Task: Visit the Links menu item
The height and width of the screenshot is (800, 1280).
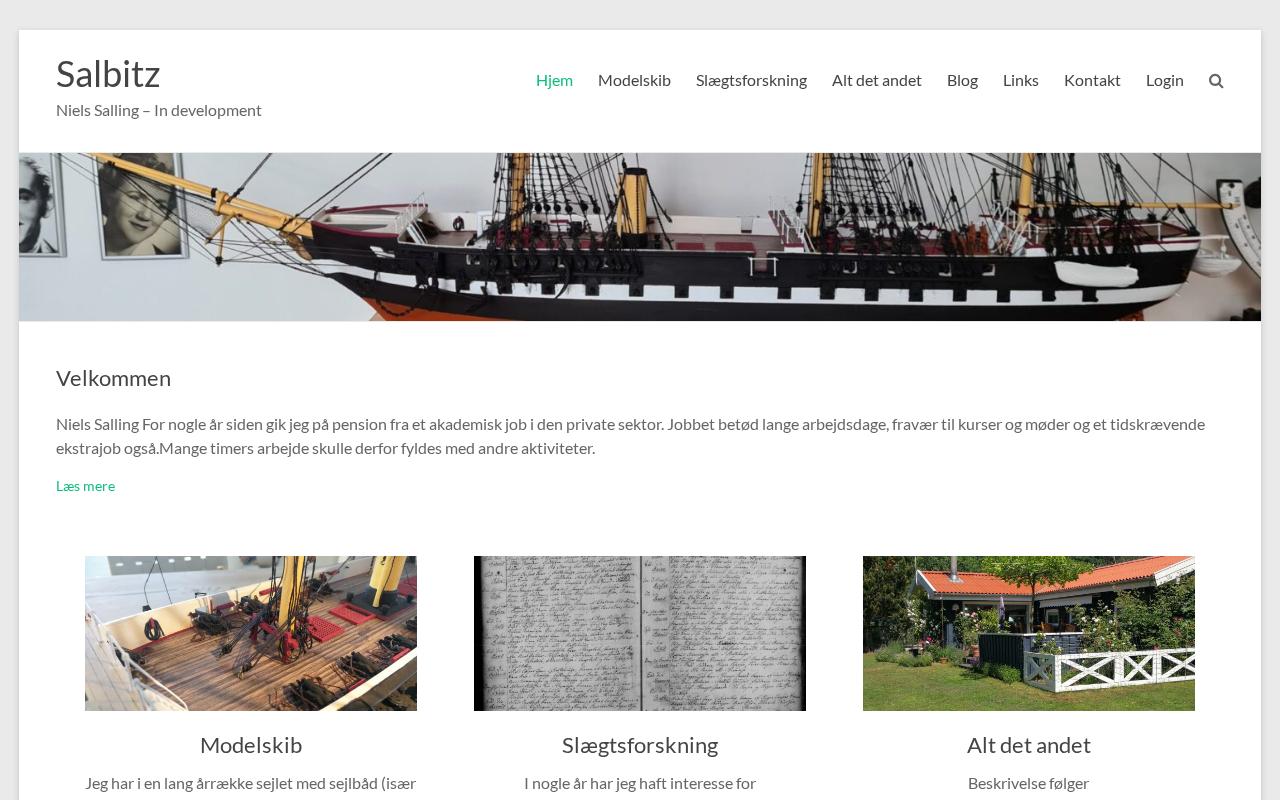Action: [x=1021, y=80]
